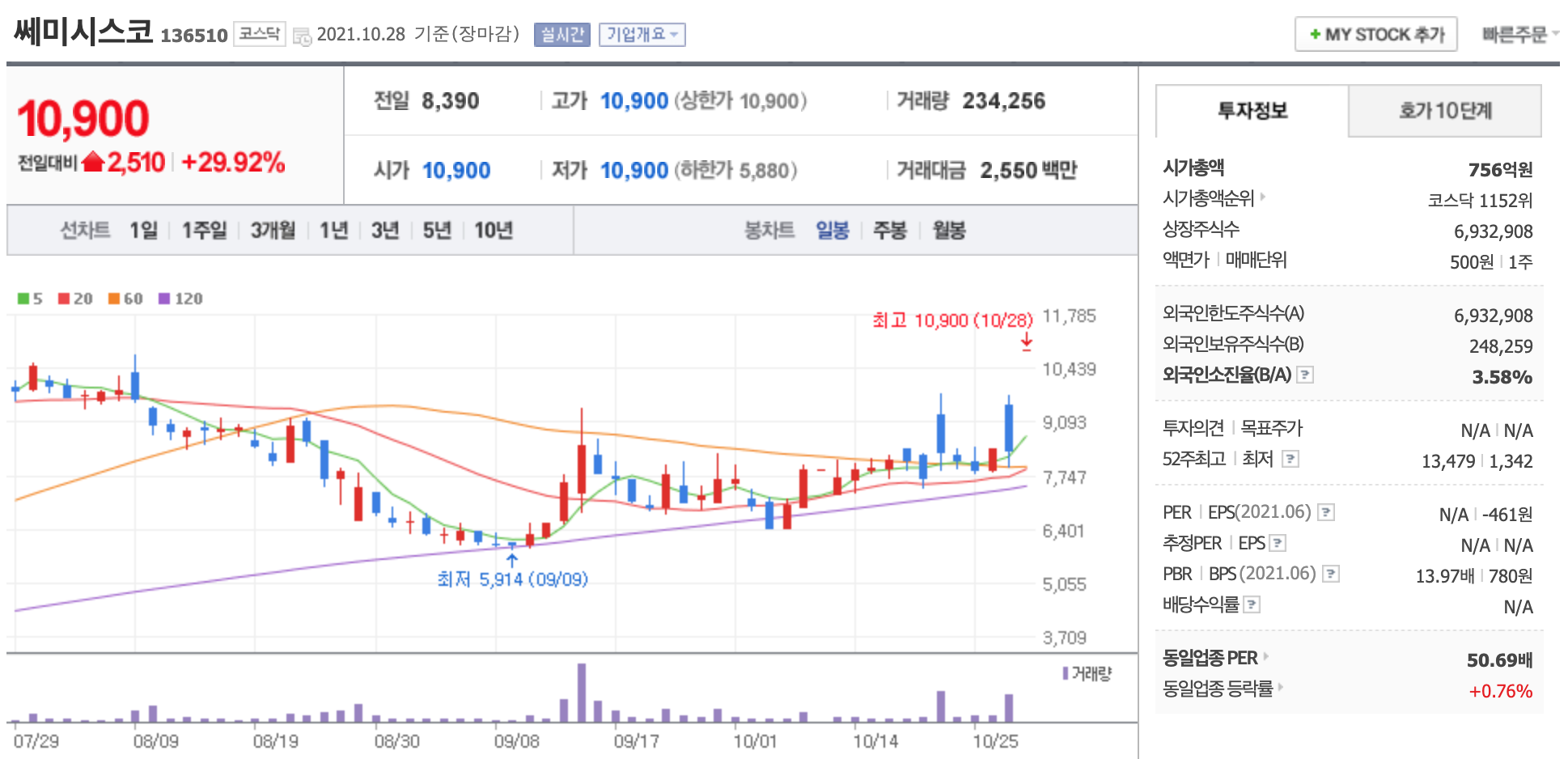Click the 코스닥 1152위 ranking value

pyautogui.click(x=1480, y=201)
